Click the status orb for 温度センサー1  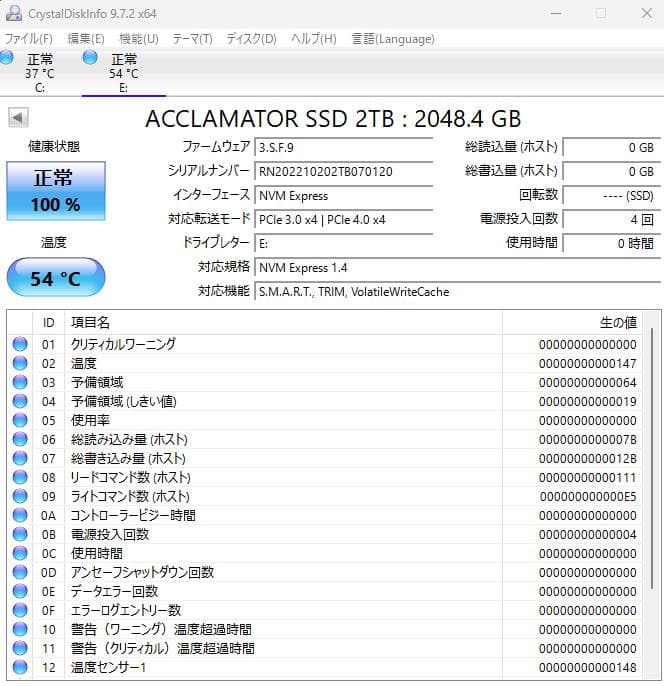point(20,668)
